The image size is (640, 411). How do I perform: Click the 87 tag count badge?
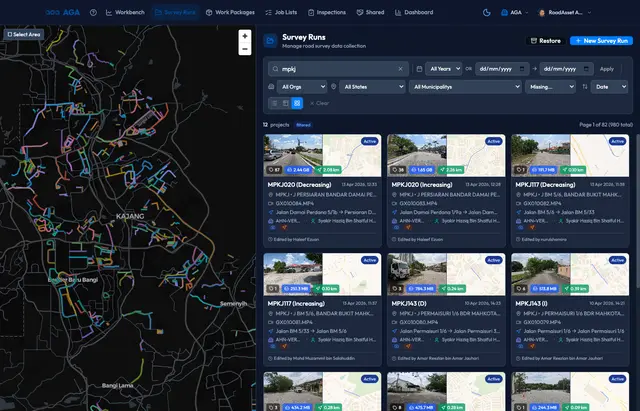click(x=274, y=170)
